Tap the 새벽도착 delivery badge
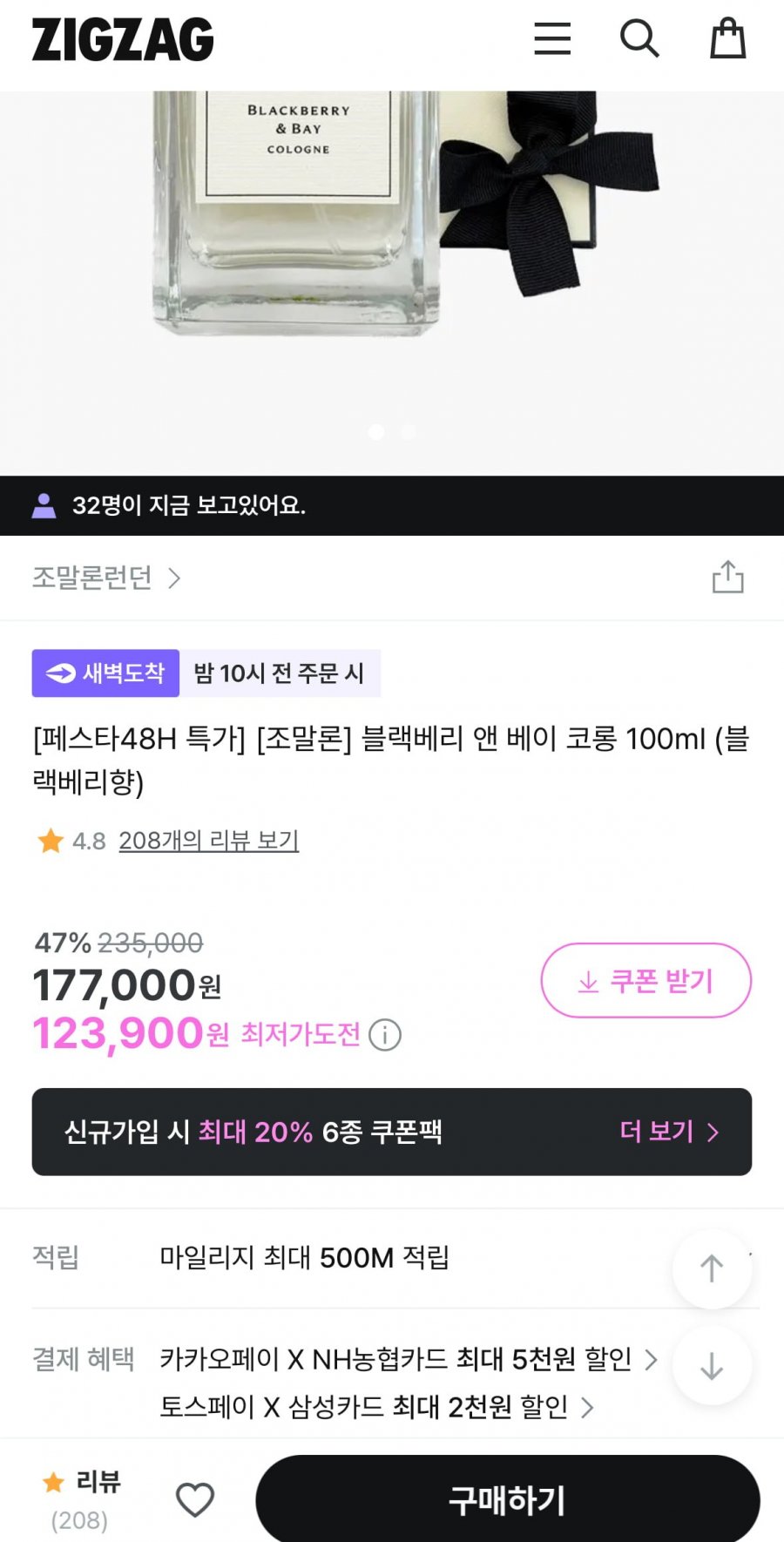 coord(106,673)
